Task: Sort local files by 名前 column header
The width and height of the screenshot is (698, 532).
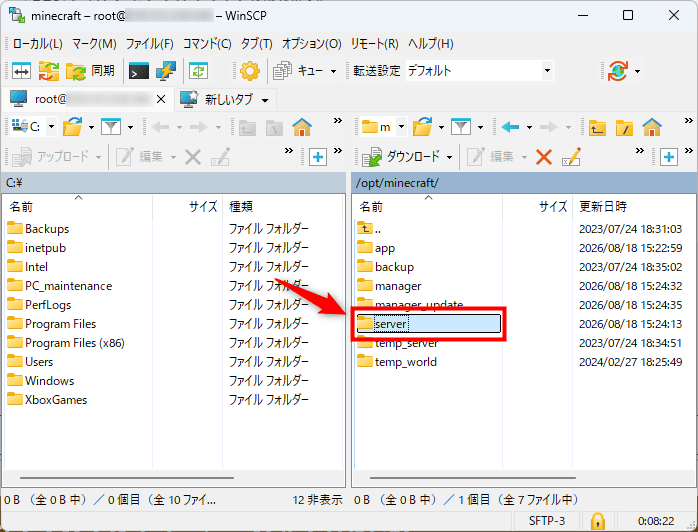Action: point(78,207)
